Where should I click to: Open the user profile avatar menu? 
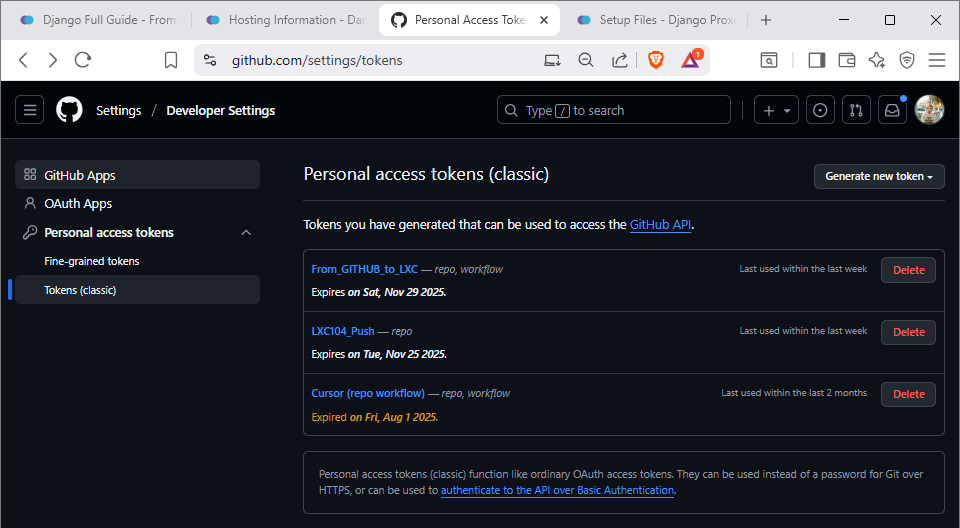[x=929, y=110]
